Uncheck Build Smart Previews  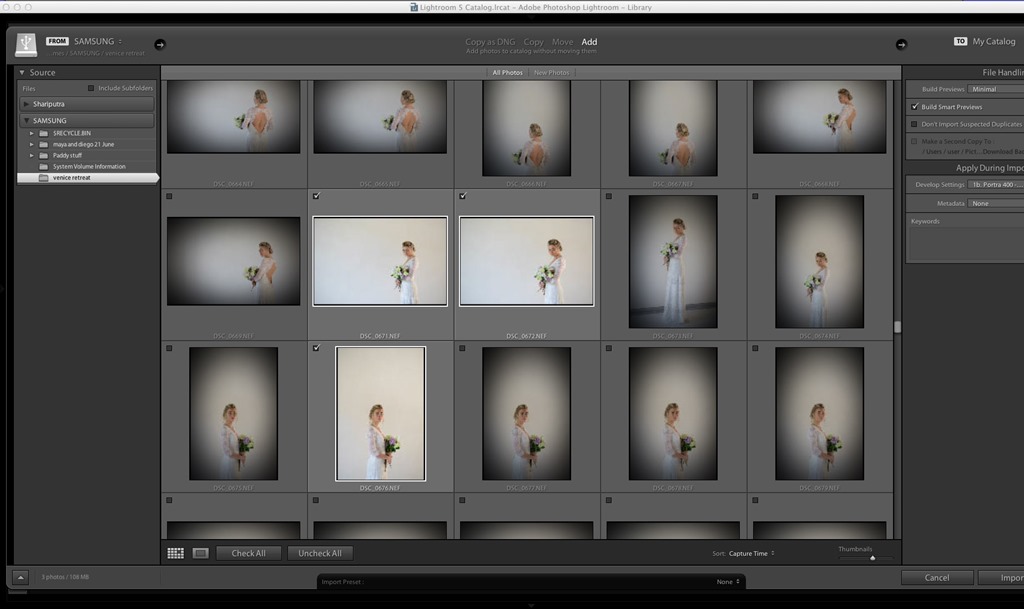coord(914,107)
